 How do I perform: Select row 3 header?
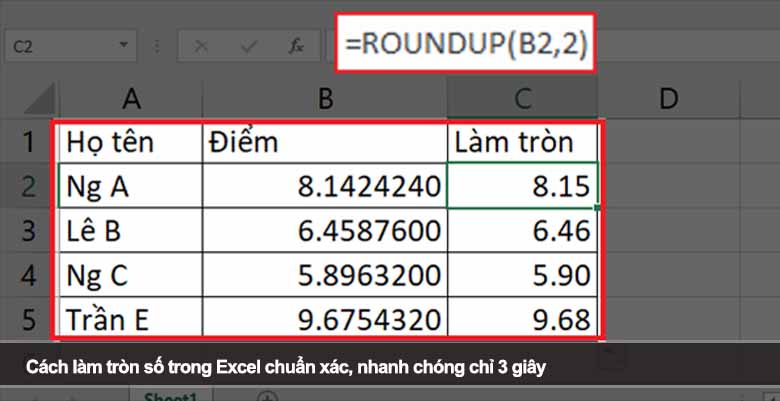coord(28,231)
